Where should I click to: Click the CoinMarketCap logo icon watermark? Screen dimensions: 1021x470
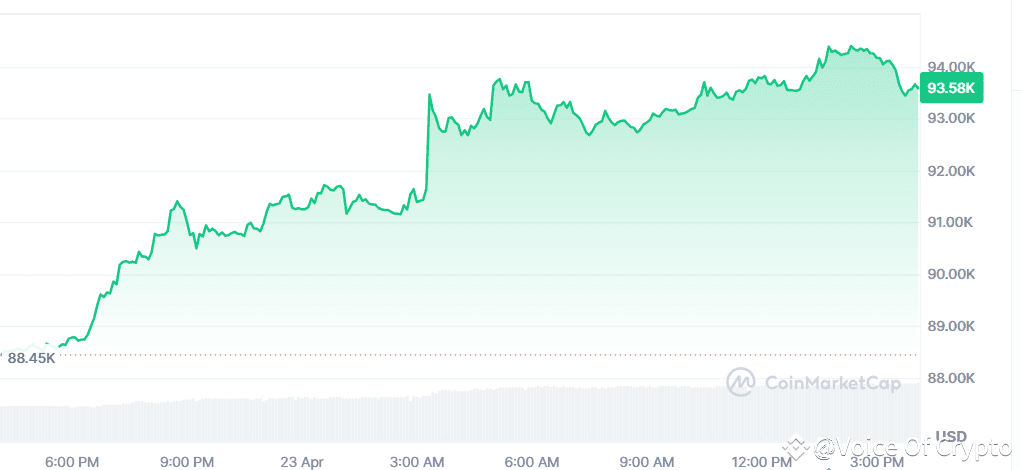pos(740,382)
